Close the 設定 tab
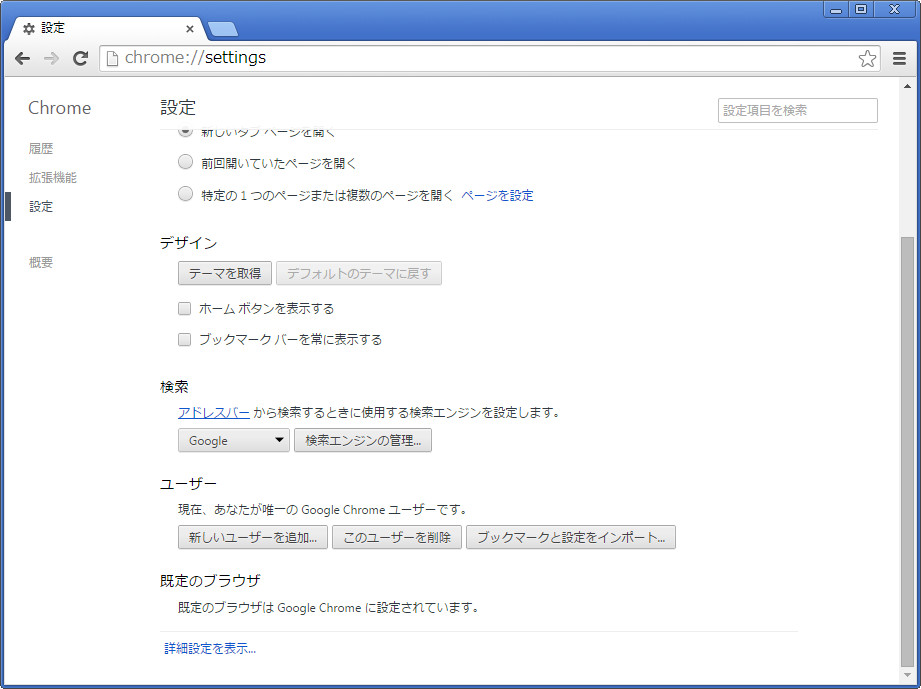This screenshot has height=689, width=921. [x=190, y=29]
